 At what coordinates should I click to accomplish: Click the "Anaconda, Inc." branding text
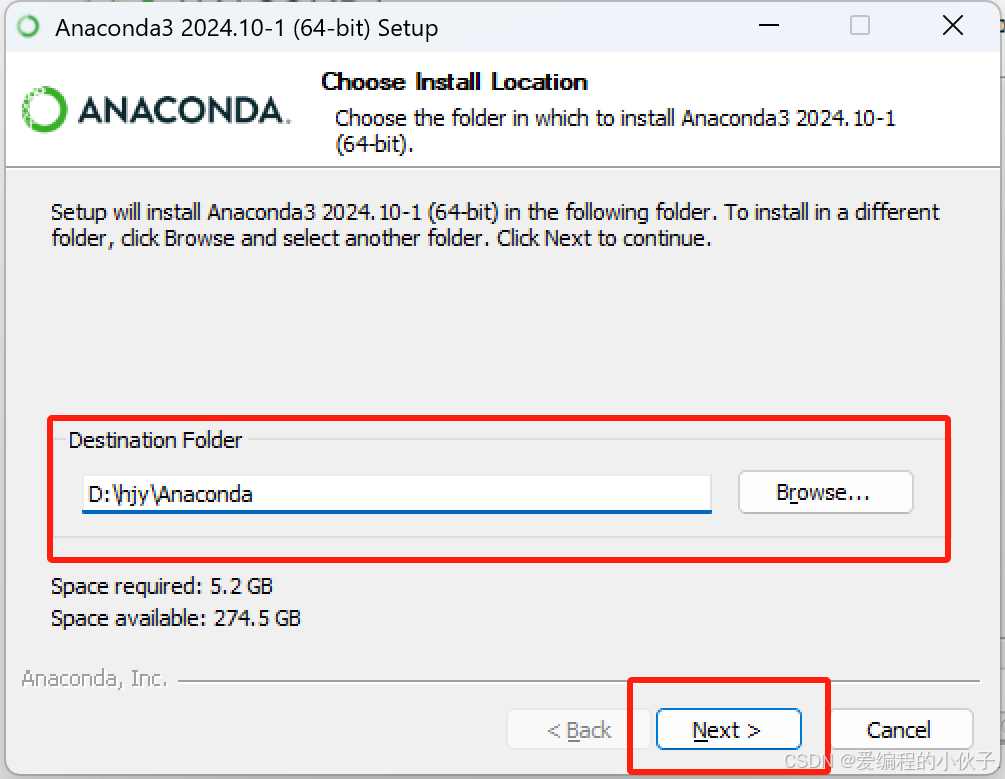click(94, 679)
